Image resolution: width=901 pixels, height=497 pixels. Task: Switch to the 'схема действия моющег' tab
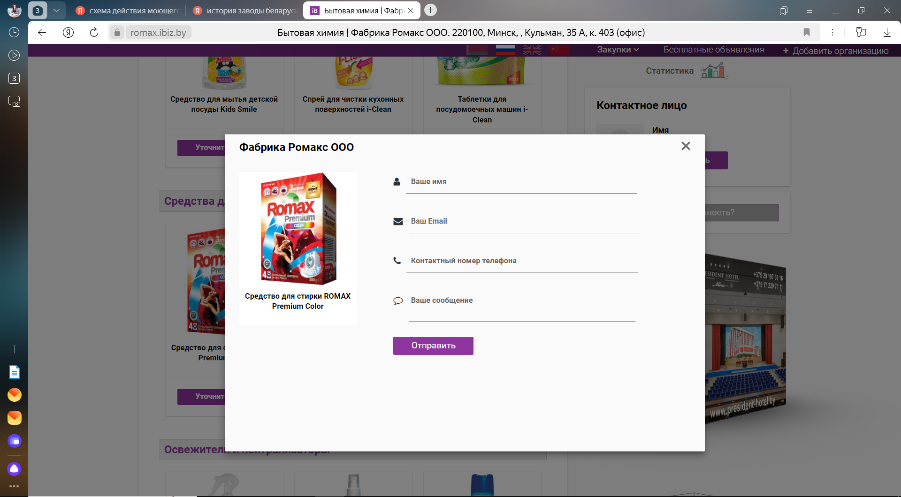tap(128, 10)
